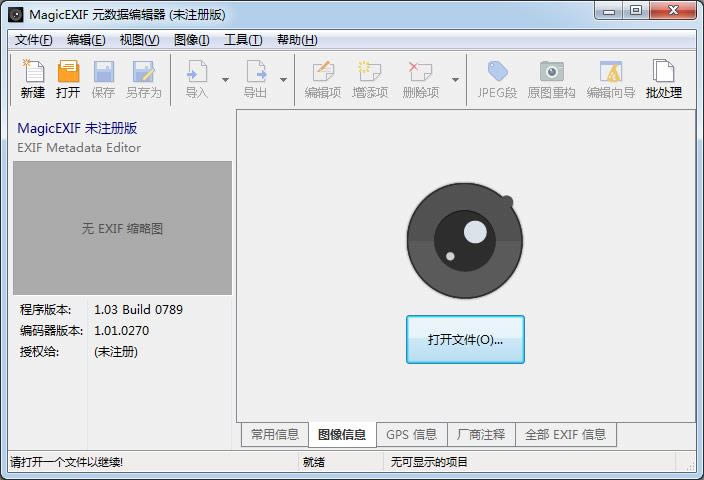704x480 pixels.
Task: Open the 视图(V) menu
Action: click(x=139, y=40)
